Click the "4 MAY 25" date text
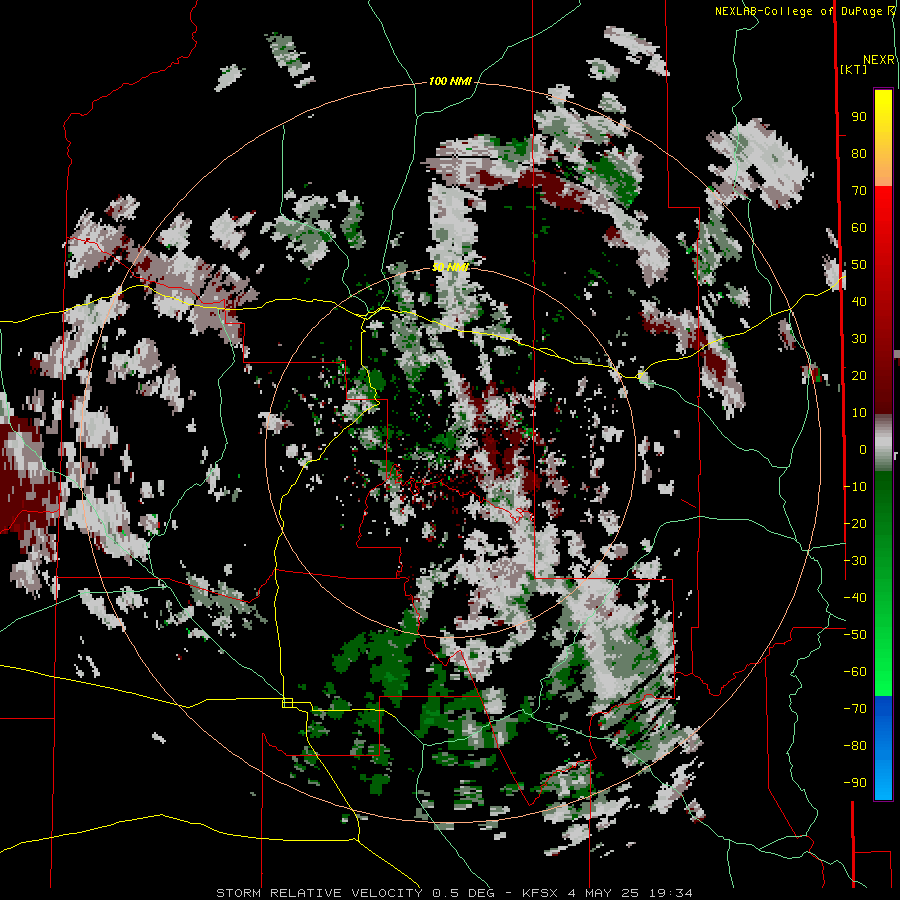Viewport: 900px width, 900px height. [603, 893]
